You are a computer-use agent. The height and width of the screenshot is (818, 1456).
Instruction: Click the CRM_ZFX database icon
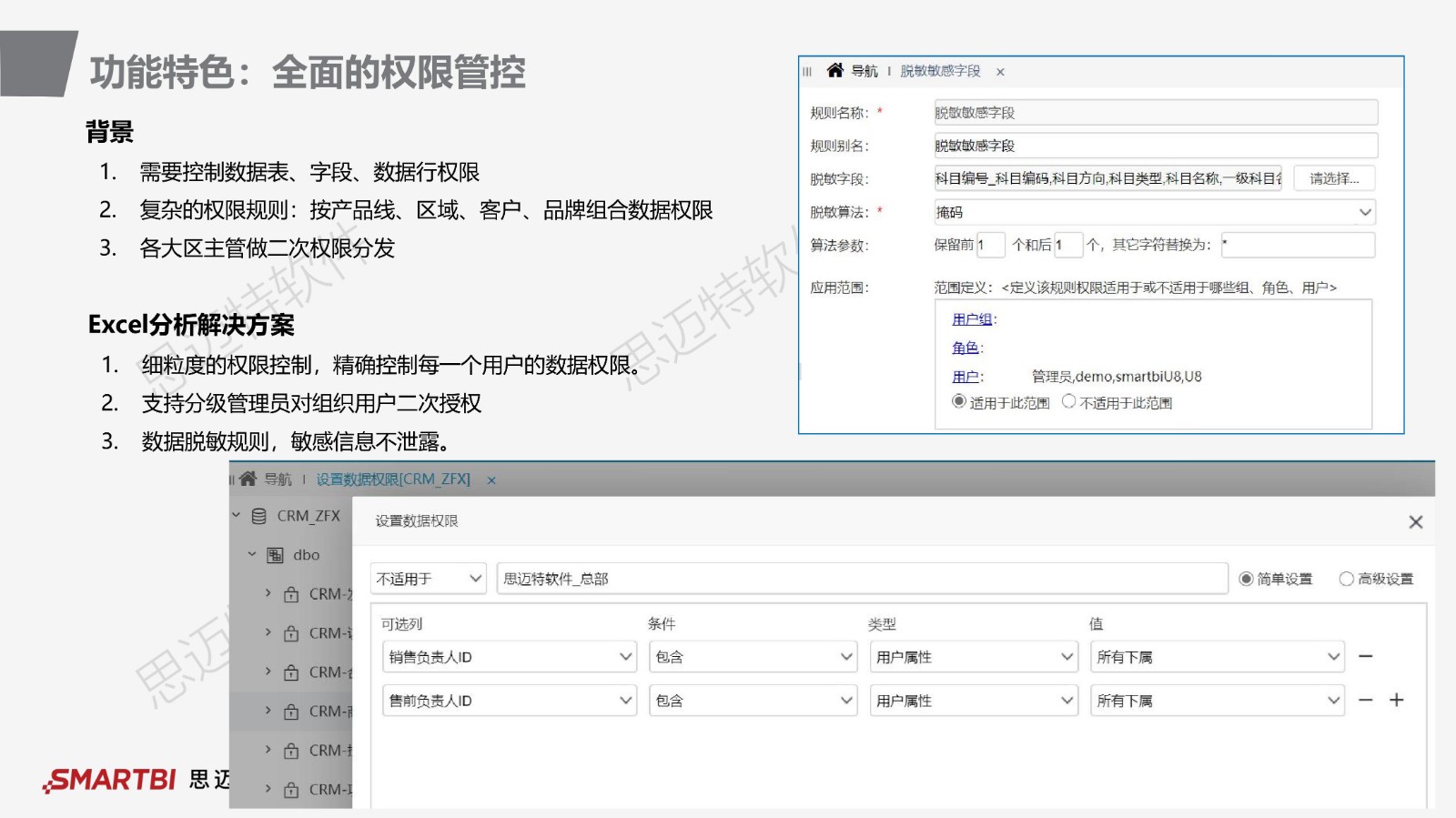pyautogui.click(x=259, y=516)
